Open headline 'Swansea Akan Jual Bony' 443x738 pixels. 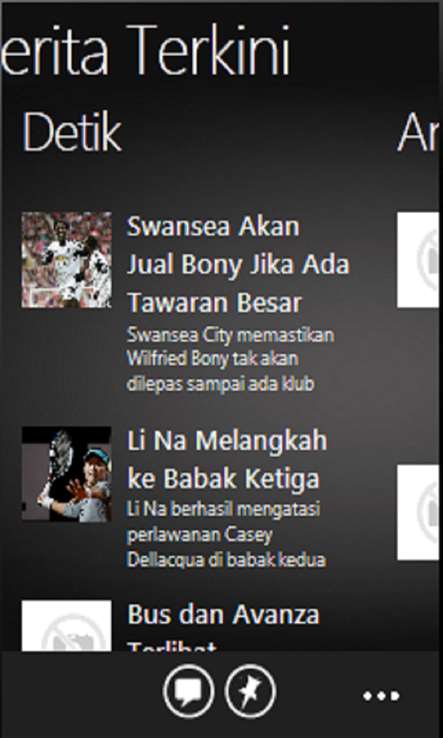click(238, 265)
